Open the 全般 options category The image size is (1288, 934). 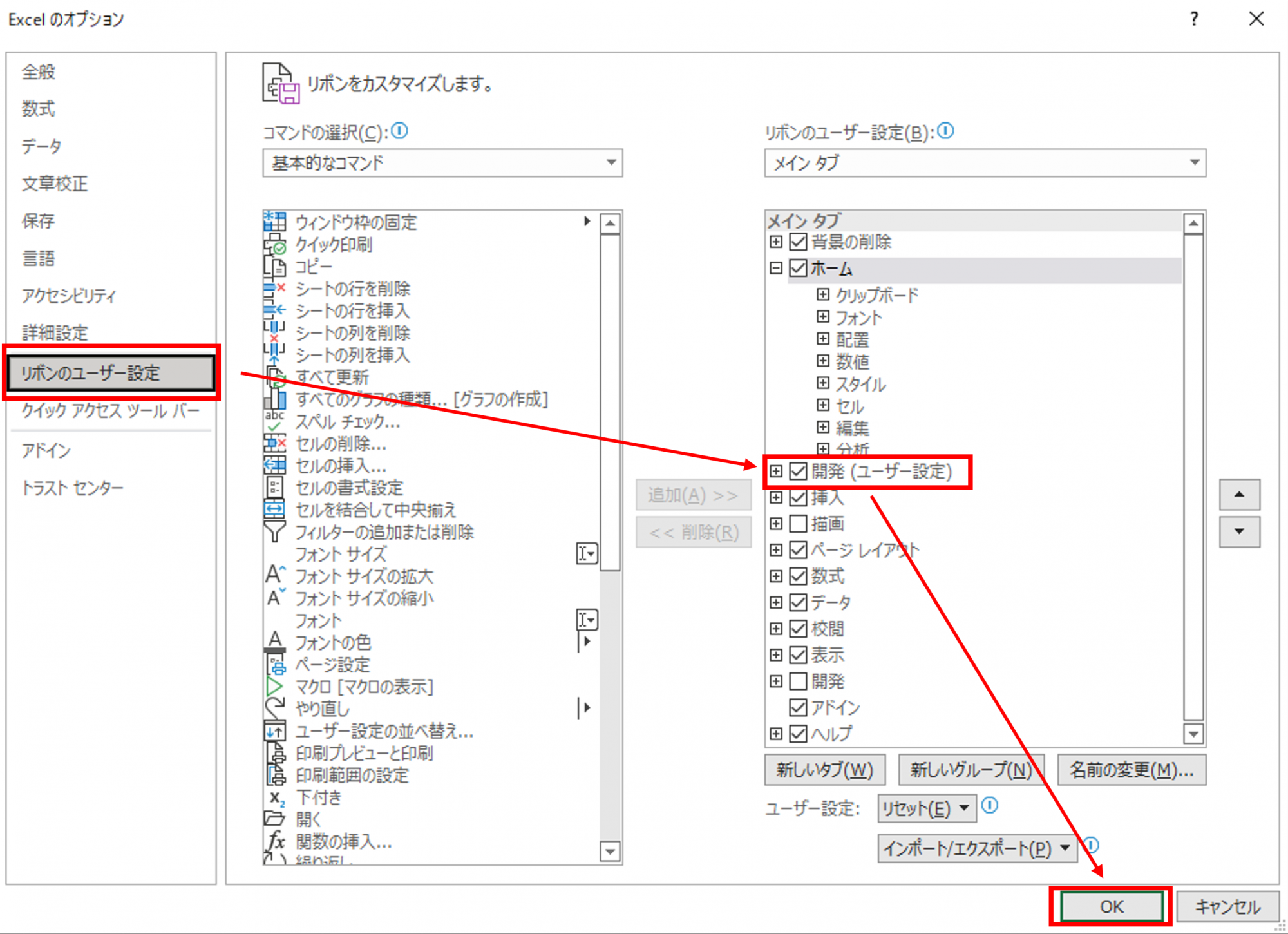(39, 71)
